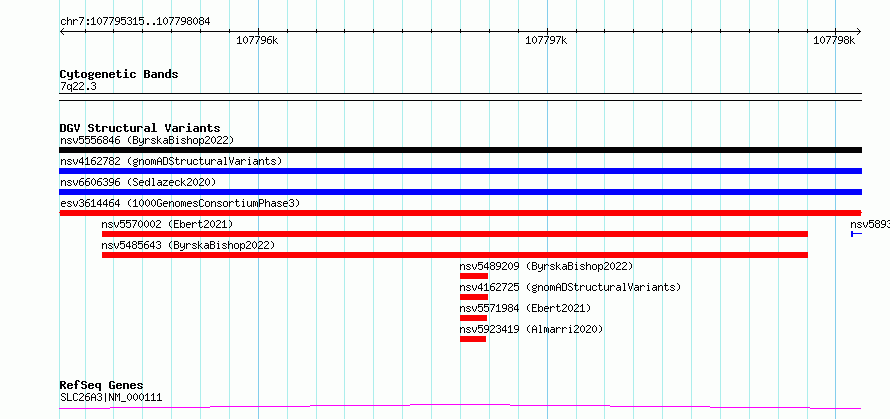Click the RefSeq Genes track title
Viewport: 890px width, 419px height.
click(x=101, y=386)
